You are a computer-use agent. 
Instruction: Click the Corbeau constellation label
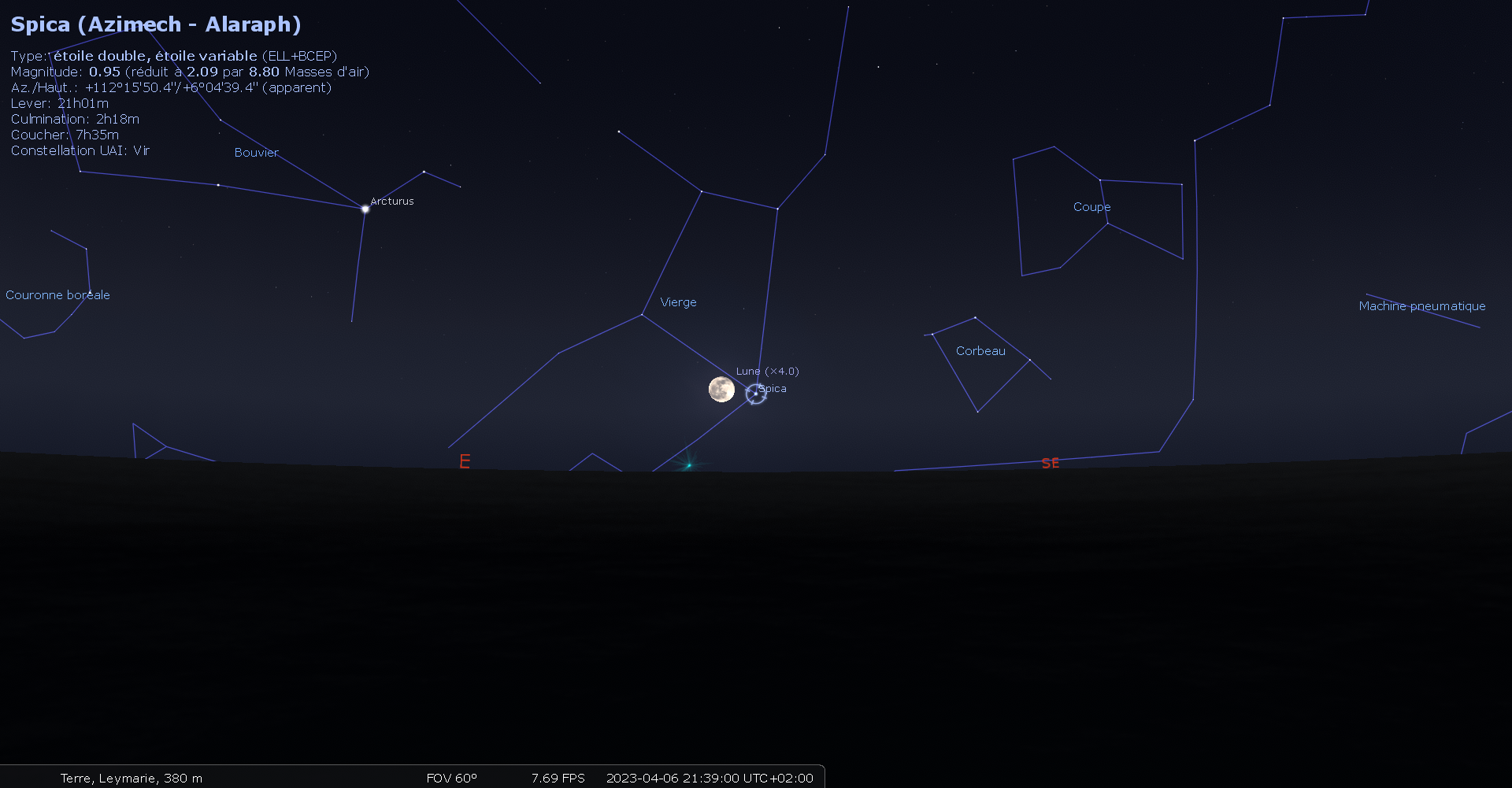tap(980, 351)
